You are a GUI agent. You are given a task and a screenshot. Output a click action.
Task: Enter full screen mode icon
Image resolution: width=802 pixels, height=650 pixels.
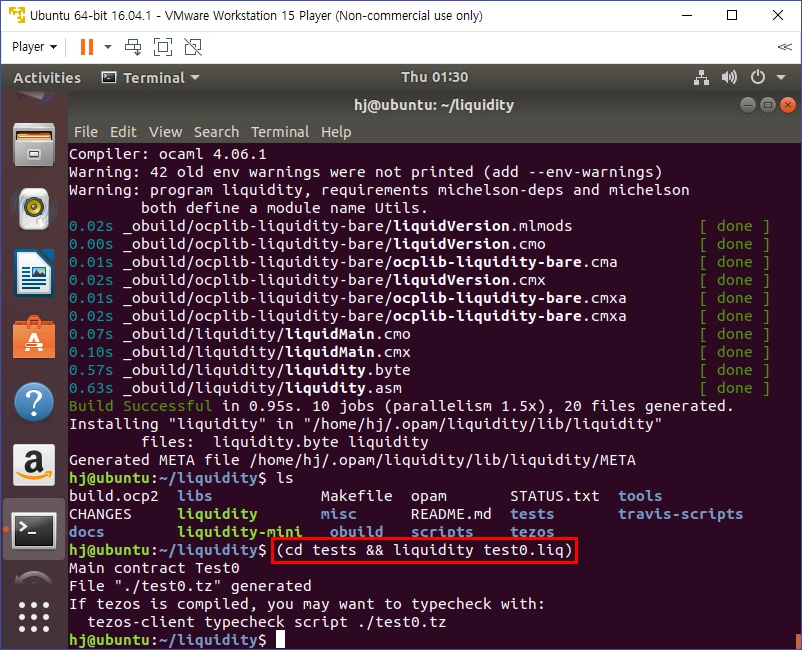(x=163, y=47)
